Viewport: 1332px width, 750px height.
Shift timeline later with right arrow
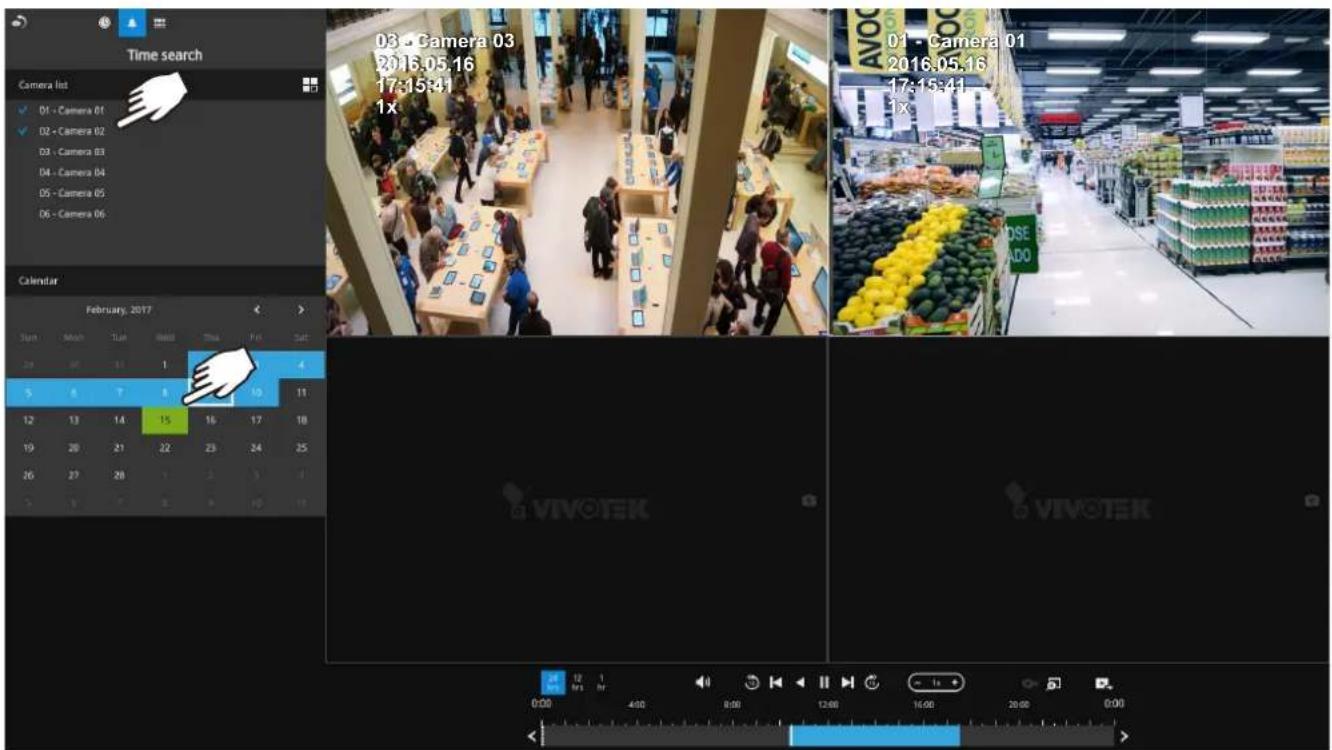1124,736
